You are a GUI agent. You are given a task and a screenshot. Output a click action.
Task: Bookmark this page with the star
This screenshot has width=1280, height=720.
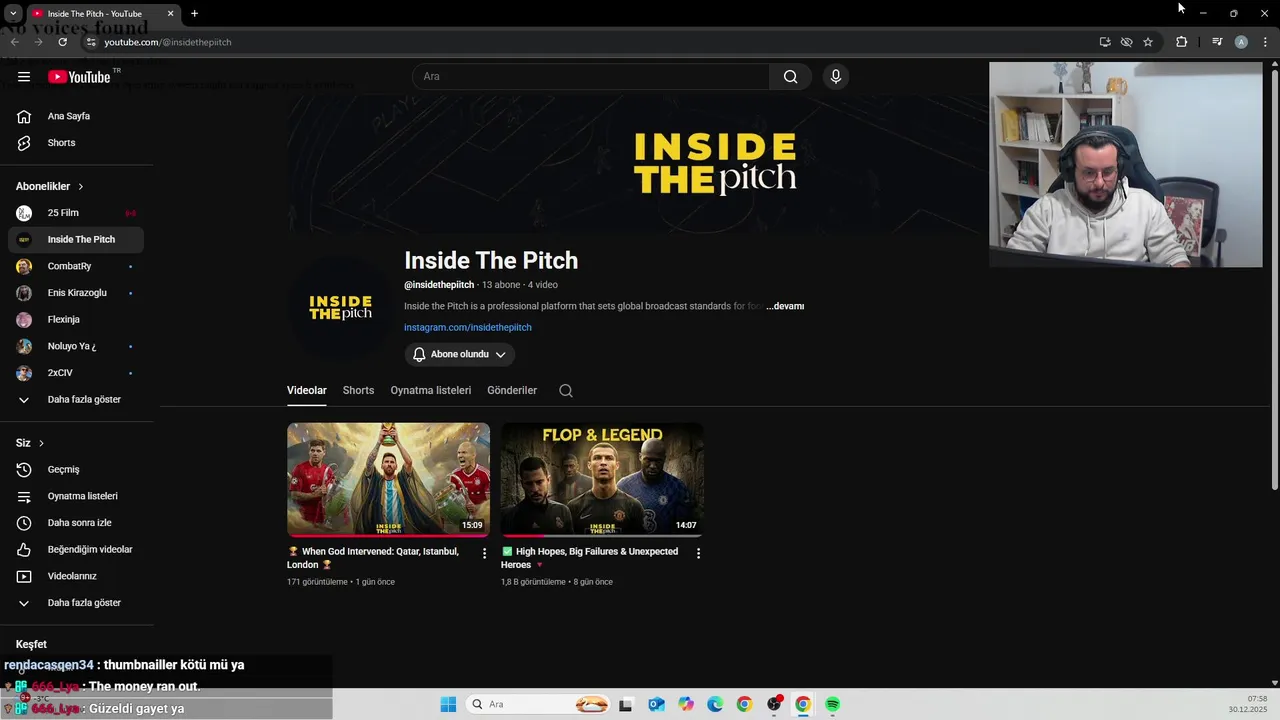tap(1148, 42)
